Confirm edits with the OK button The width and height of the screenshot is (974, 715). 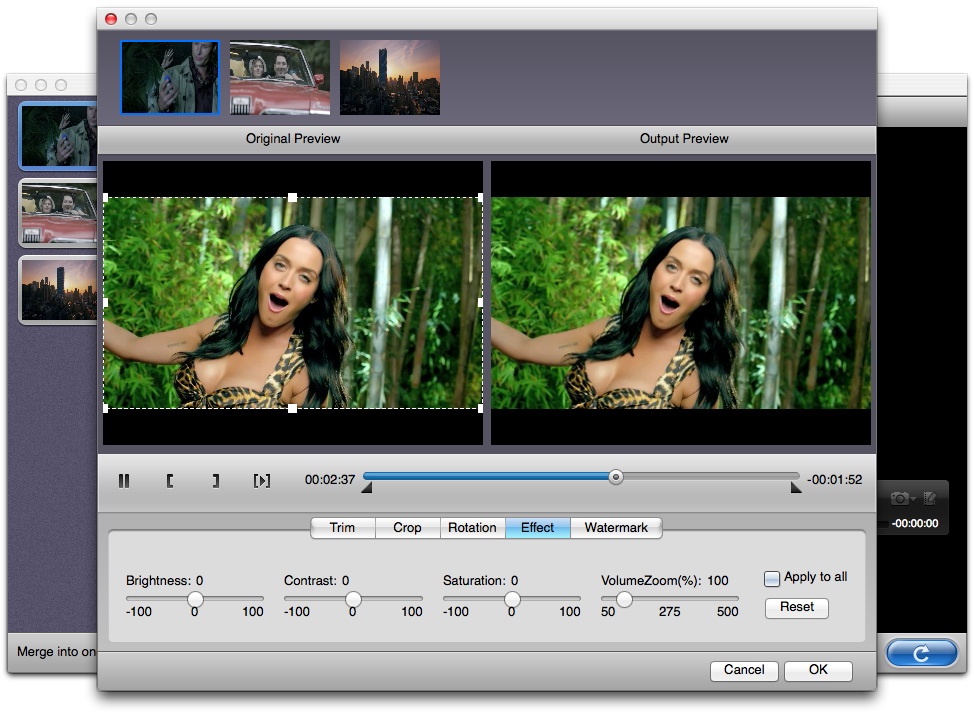click(x=818, y=670)
